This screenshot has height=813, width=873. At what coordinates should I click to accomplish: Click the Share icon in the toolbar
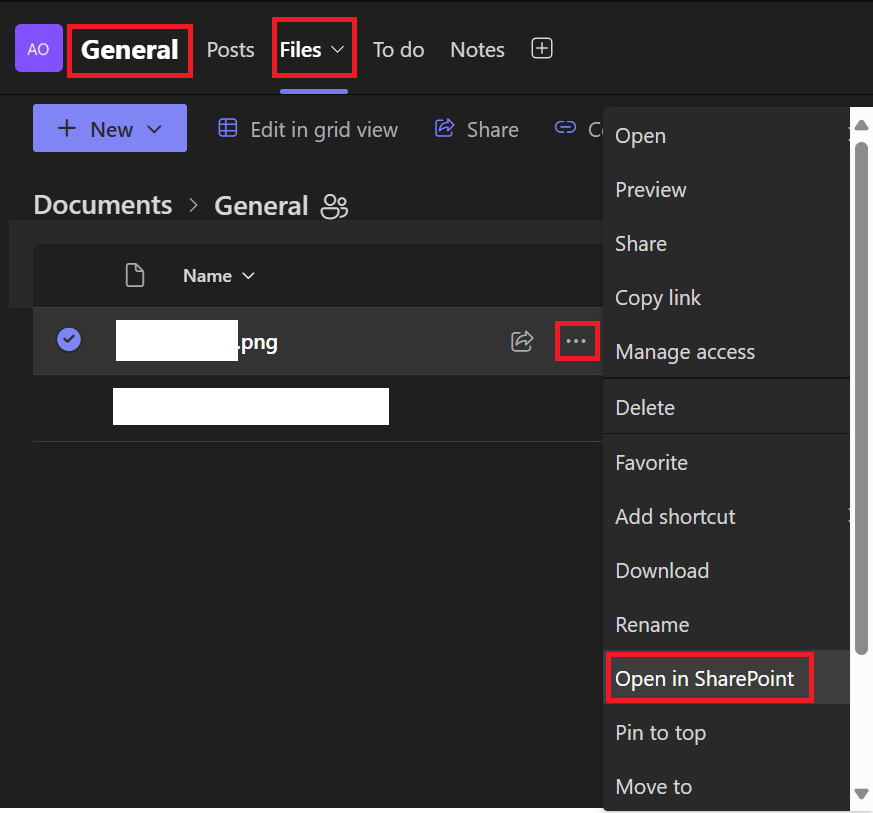(445, 129)
